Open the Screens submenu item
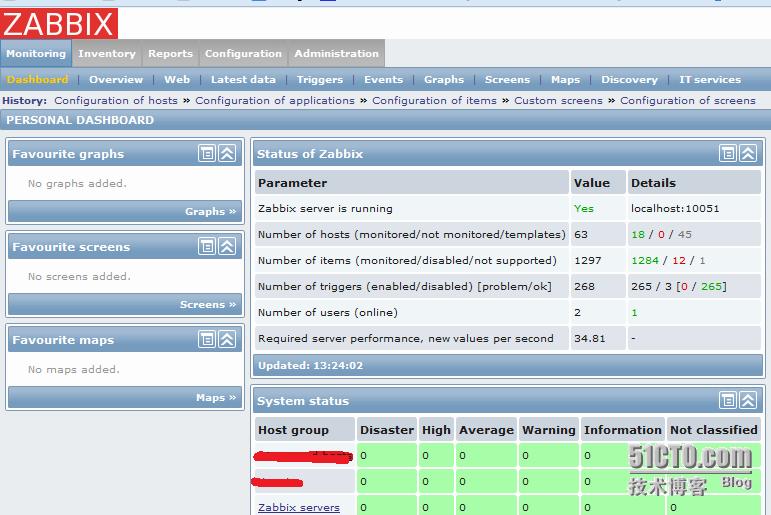The height and width of the screenshot is (515, 771). click(x=507, y=79)
